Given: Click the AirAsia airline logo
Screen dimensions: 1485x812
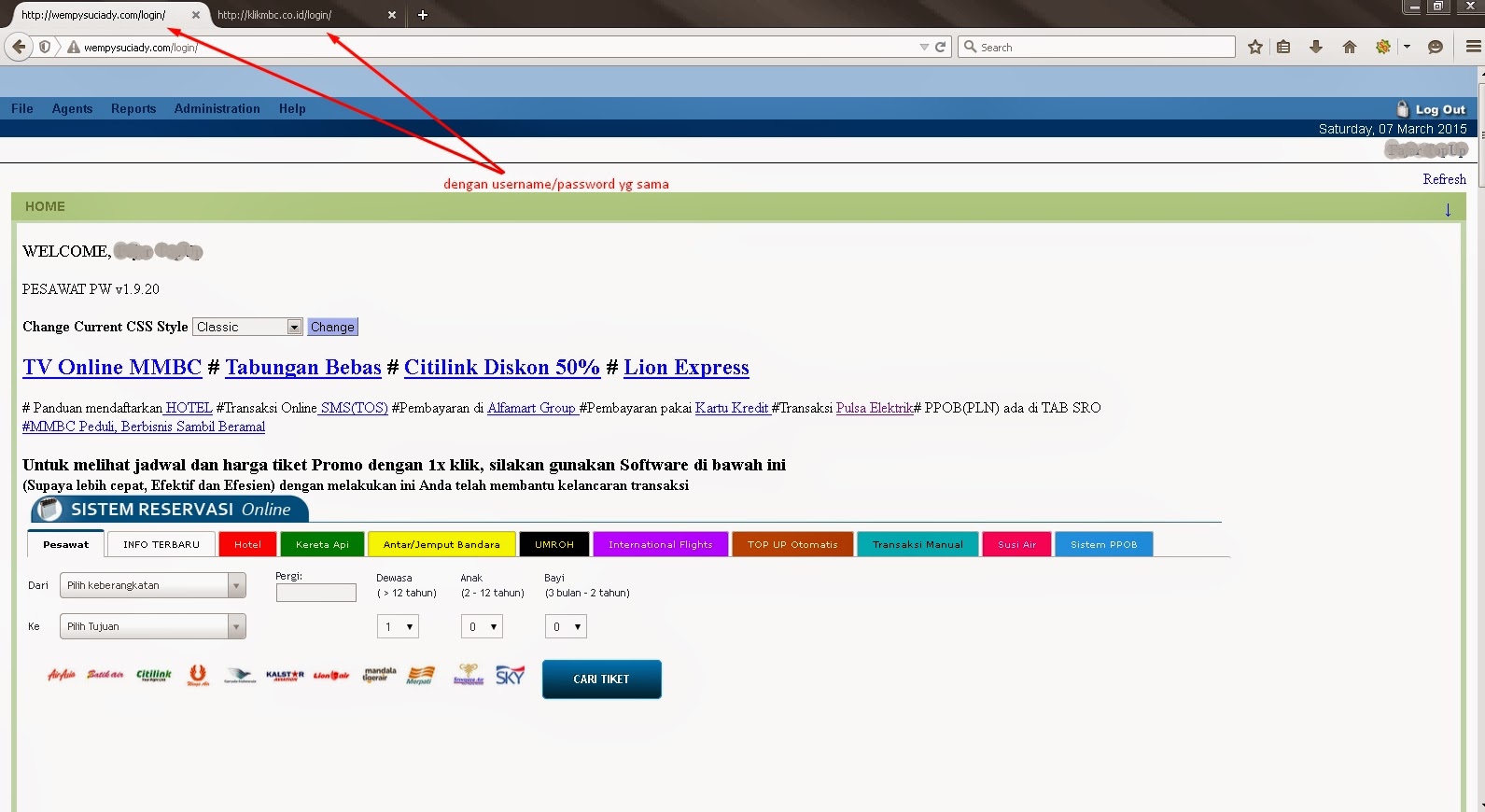Looking at the screenshot, I should click(62, 675).
